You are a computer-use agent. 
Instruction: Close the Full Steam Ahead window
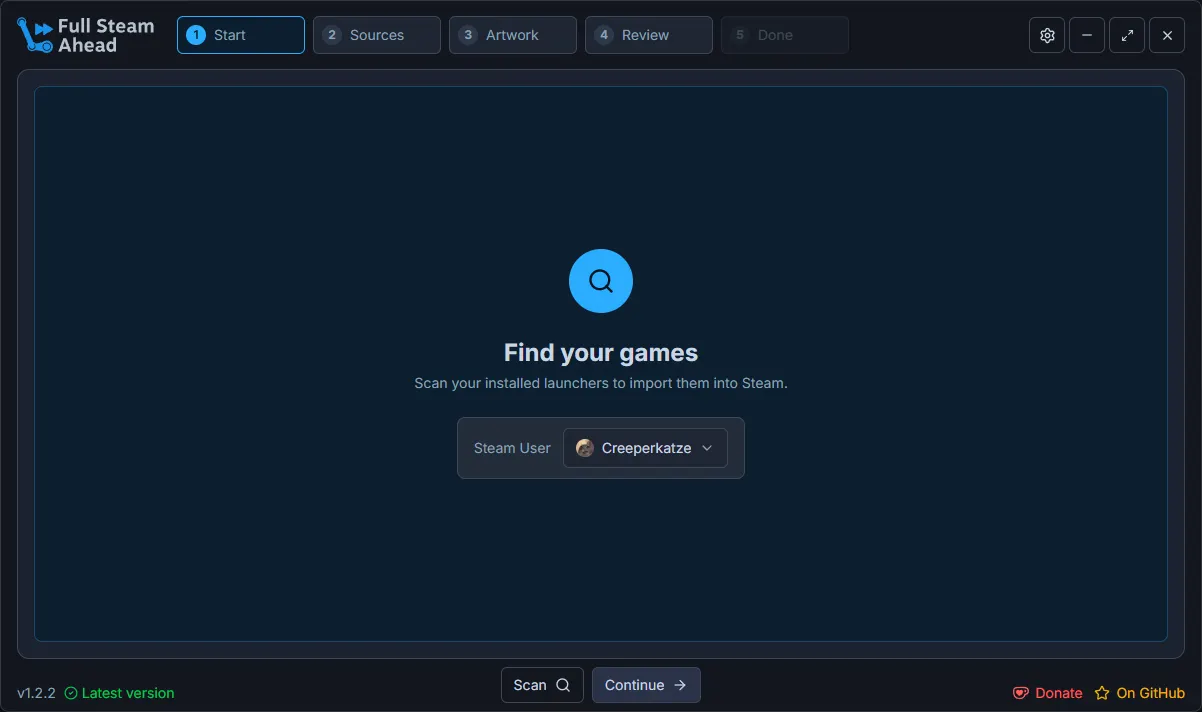1167,35
